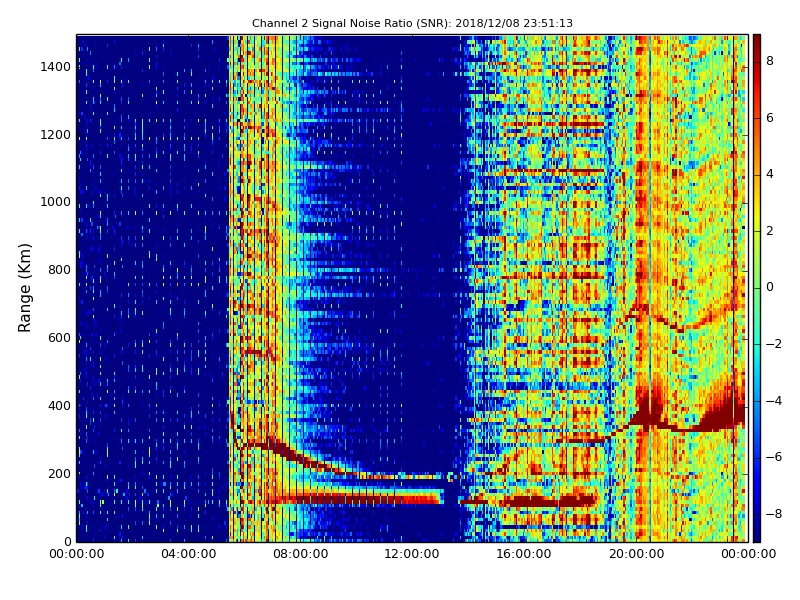
Task: Click colorbar tick label 0
Action: [769, 287]
